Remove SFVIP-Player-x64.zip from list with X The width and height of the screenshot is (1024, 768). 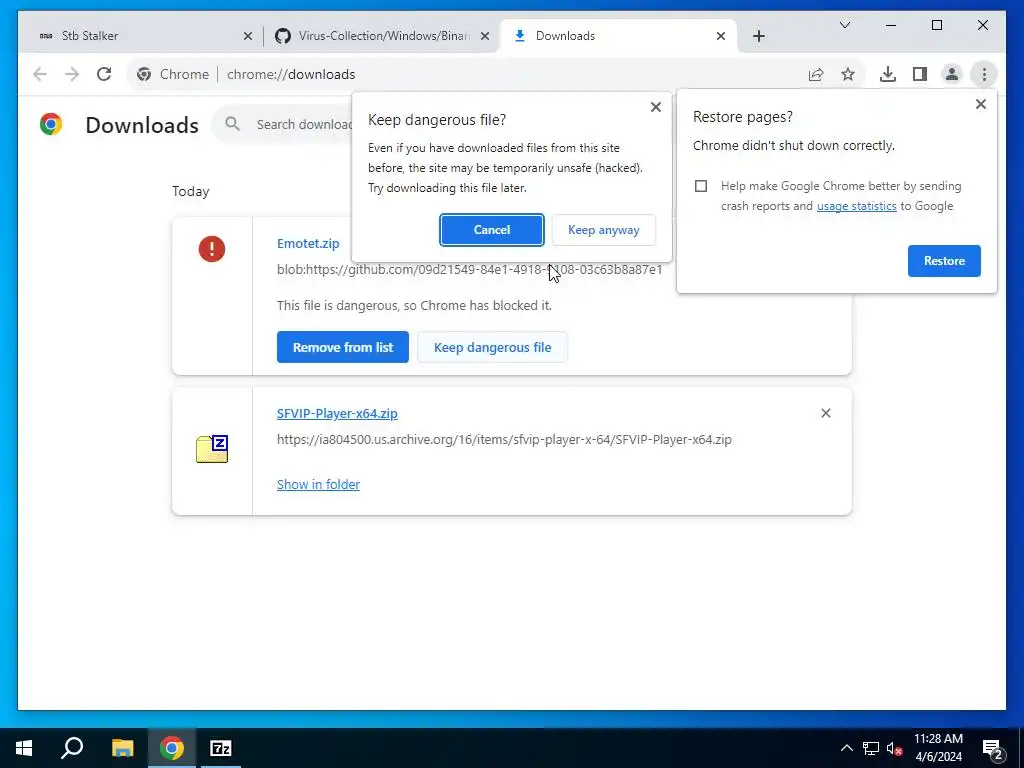pos(825,413)
